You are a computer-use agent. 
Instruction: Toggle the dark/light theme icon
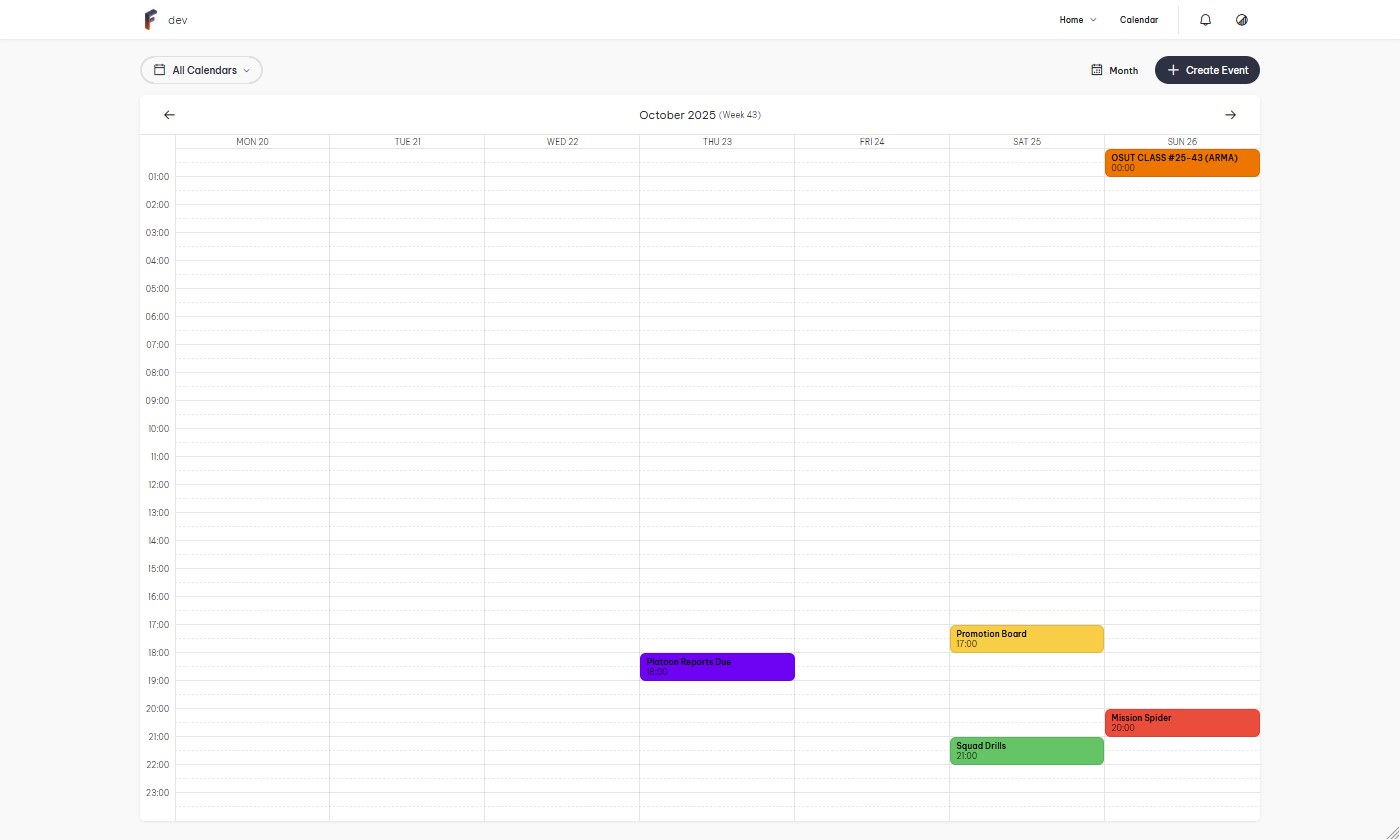click(1242, 20)
